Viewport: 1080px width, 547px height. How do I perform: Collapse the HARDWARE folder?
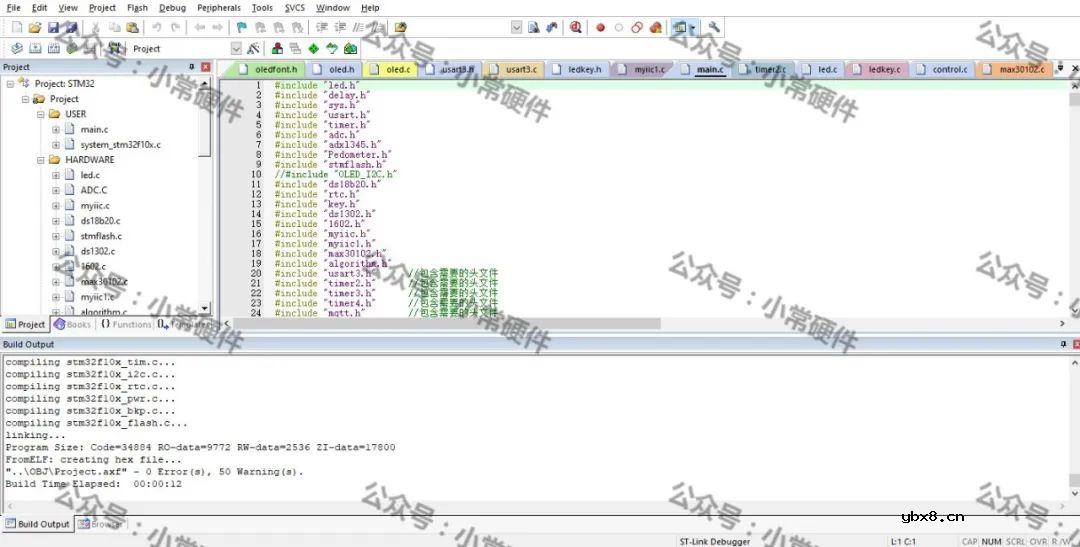click(x=41, y=160)
